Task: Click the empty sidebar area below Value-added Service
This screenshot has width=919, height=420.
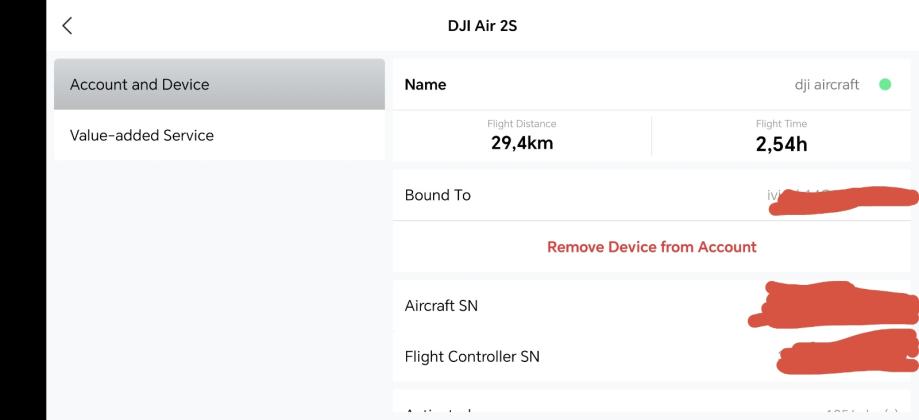Action: (x=219, y=290)
